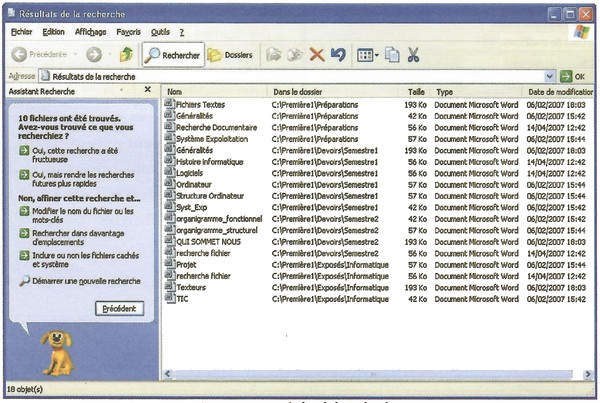Expand the address bar dropdown
The height and width of the screenshot is (403, 600).
pyautogui.click(x=551, y=76)
